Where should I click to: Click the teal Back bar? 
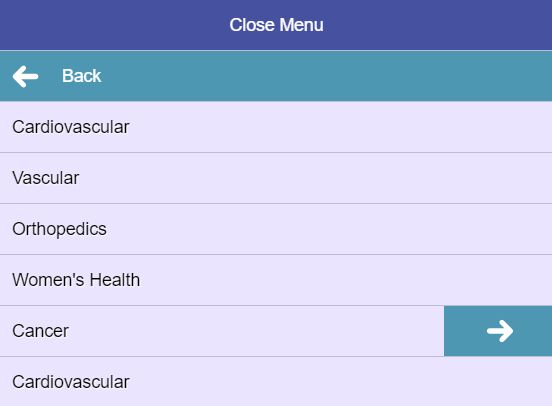276,76
